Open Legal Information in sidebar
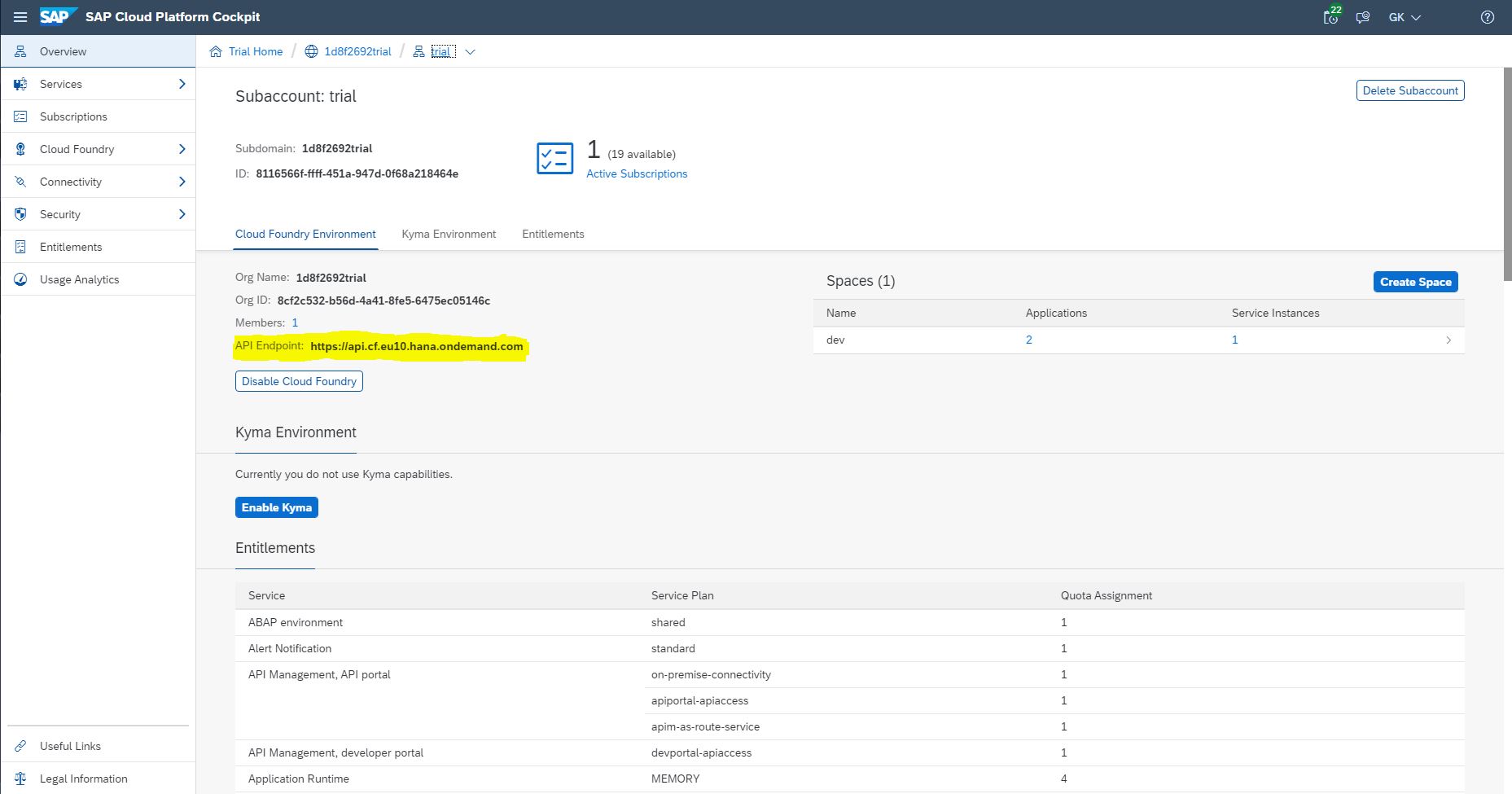The width and height of the screenshot is (1512, 794). tap(83, 779)
